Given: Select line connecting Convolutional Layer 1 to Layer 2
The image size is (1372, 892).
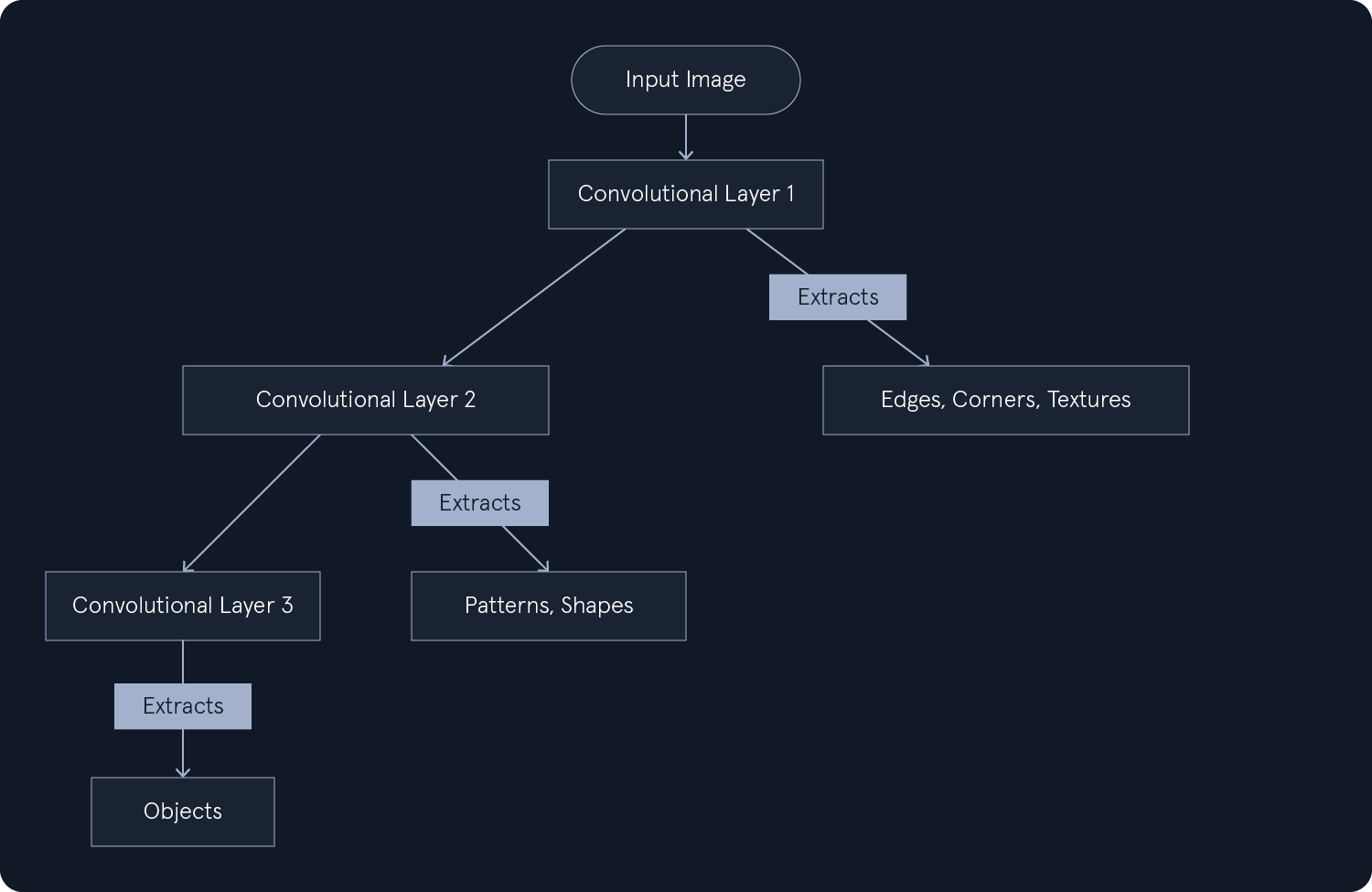Looking at the screenshot, I should click(x=533, y=297).
